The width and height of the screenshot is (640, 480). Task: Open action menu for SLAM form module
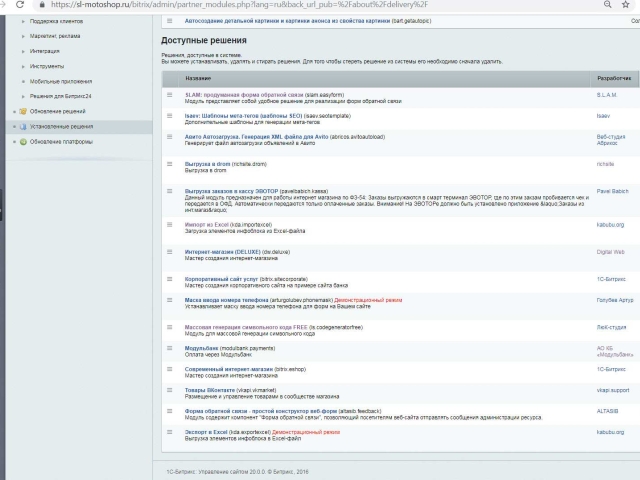click(169, 94)
